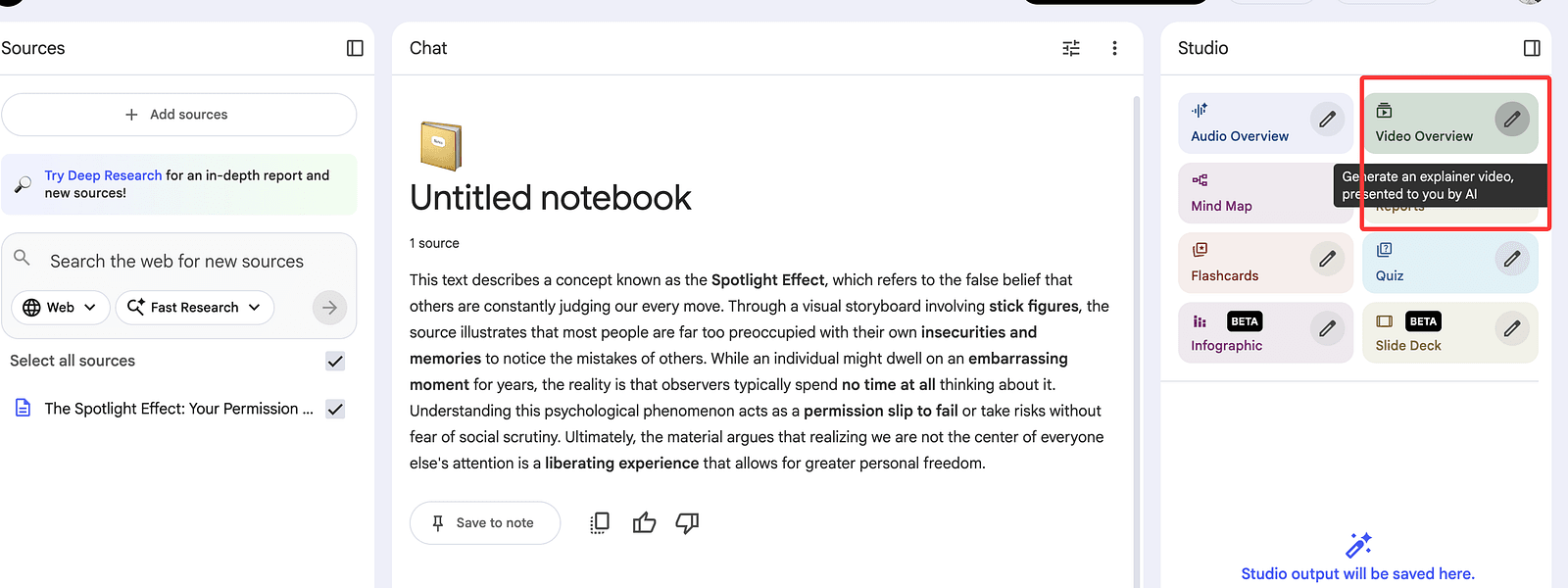Viewport: 1568px width, 588px height.
Task: Customize Audio Overview with pencil icon
Action: (1327, 120)
